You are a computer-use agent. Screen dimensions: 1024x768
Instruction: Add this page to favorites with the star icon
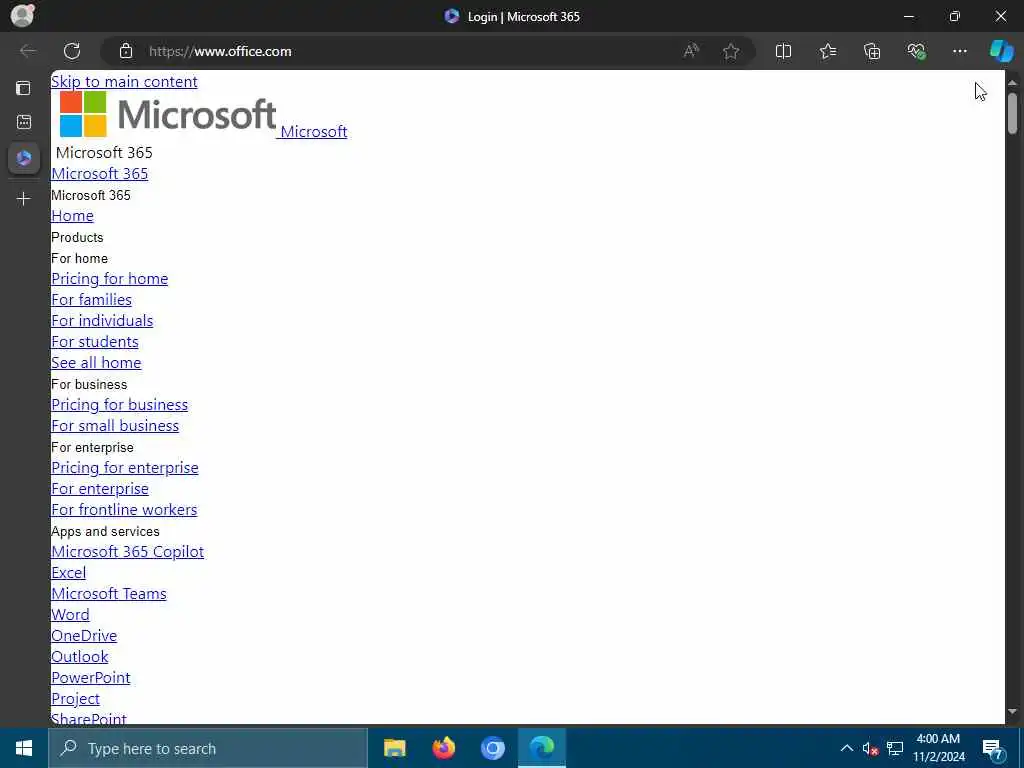pos(731,51)
